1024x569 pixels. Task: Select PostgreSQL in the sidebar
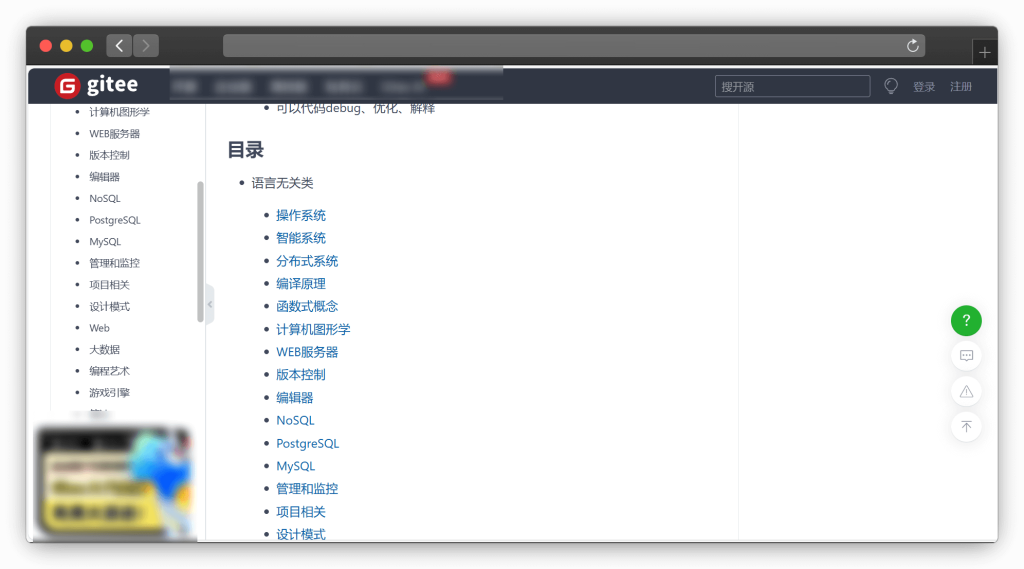[115, 220]
